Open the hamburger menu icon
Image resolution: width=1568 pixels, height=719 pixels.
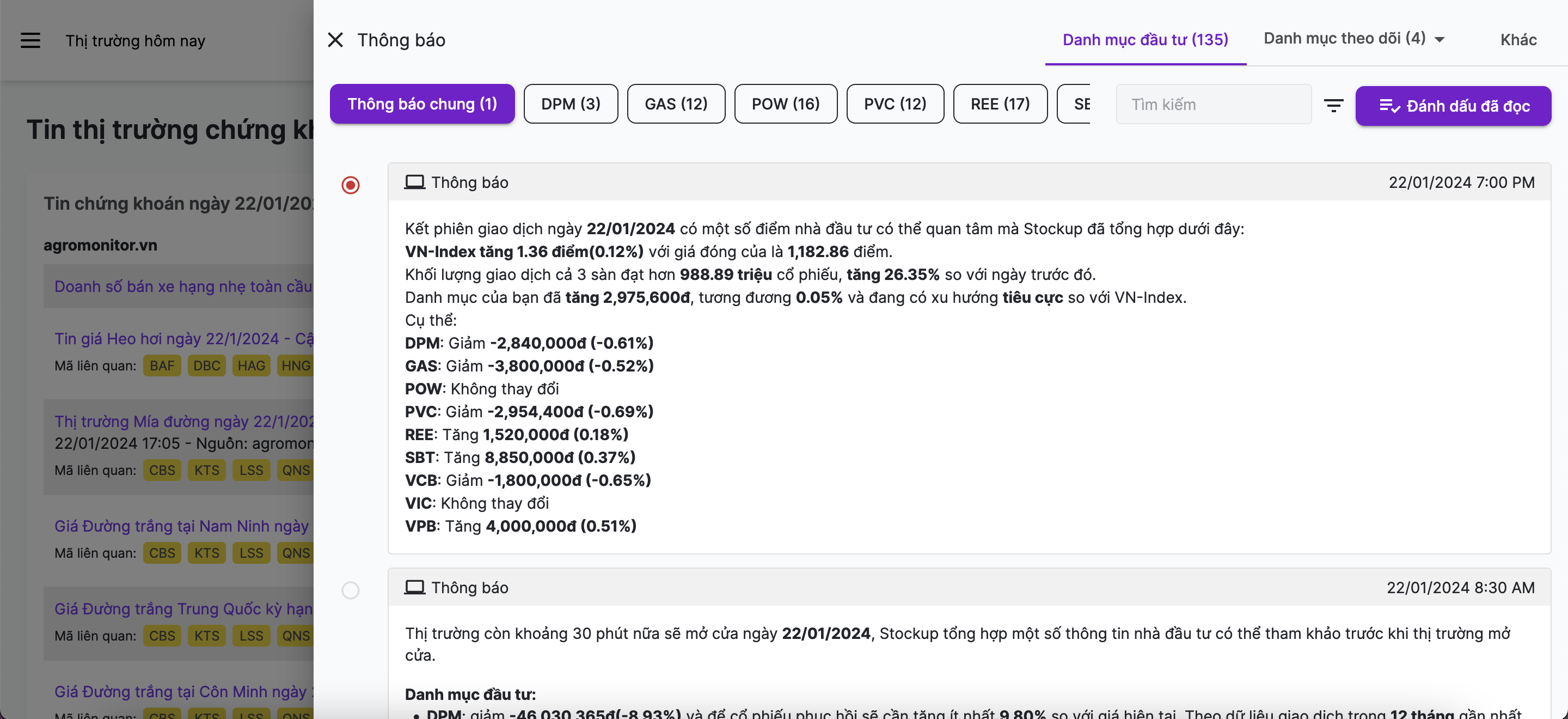pos(30,41)
